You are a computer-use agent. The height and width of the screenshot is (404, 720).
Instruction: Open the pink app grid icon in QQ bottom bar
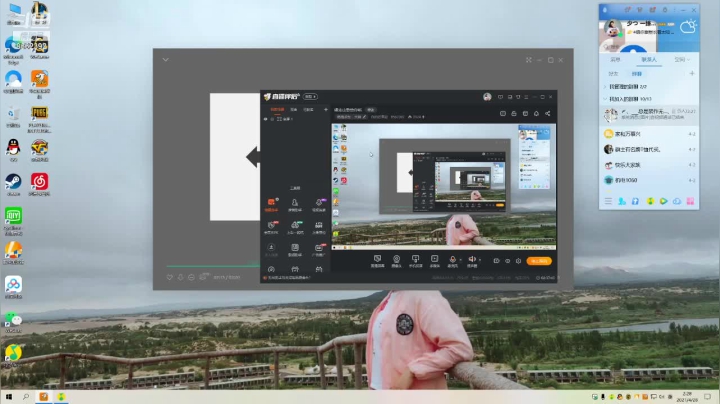[x=690, y=201]
